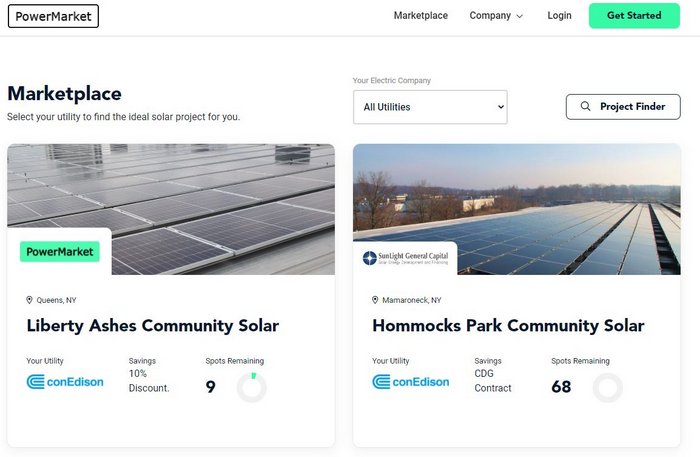Click the conEdison logo on Hommocks Park card

click(x=410, y=381)
